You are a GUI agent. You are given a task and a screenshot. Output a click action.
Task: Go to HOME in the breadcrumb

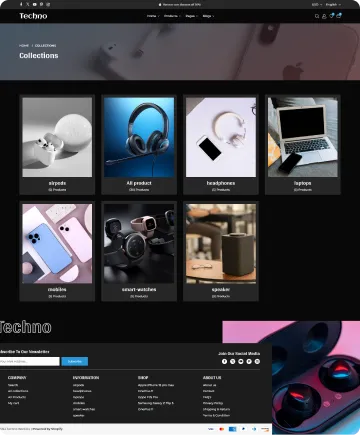(x=24, y=45)
